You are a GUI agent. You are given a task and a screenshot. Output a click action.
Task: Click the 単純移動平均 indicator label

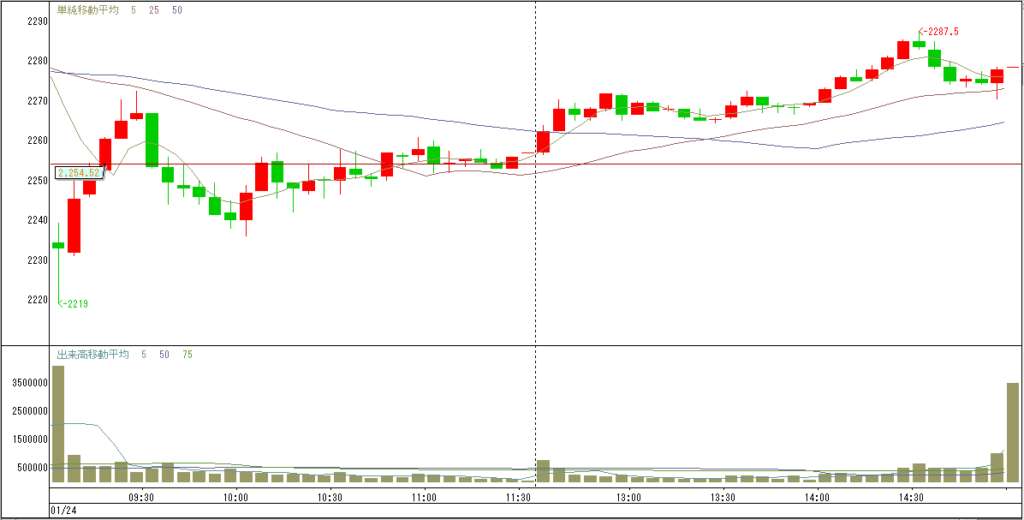[x=88, y=10]
